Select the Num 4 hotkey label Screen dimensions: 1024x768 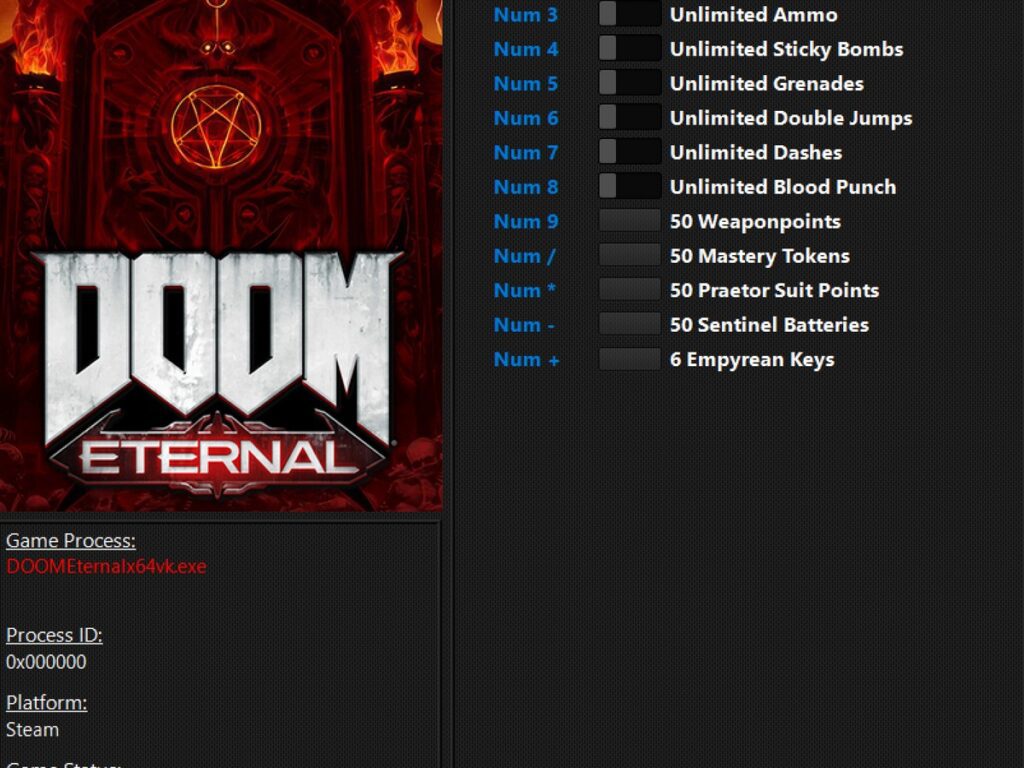[x=526, y=49]
